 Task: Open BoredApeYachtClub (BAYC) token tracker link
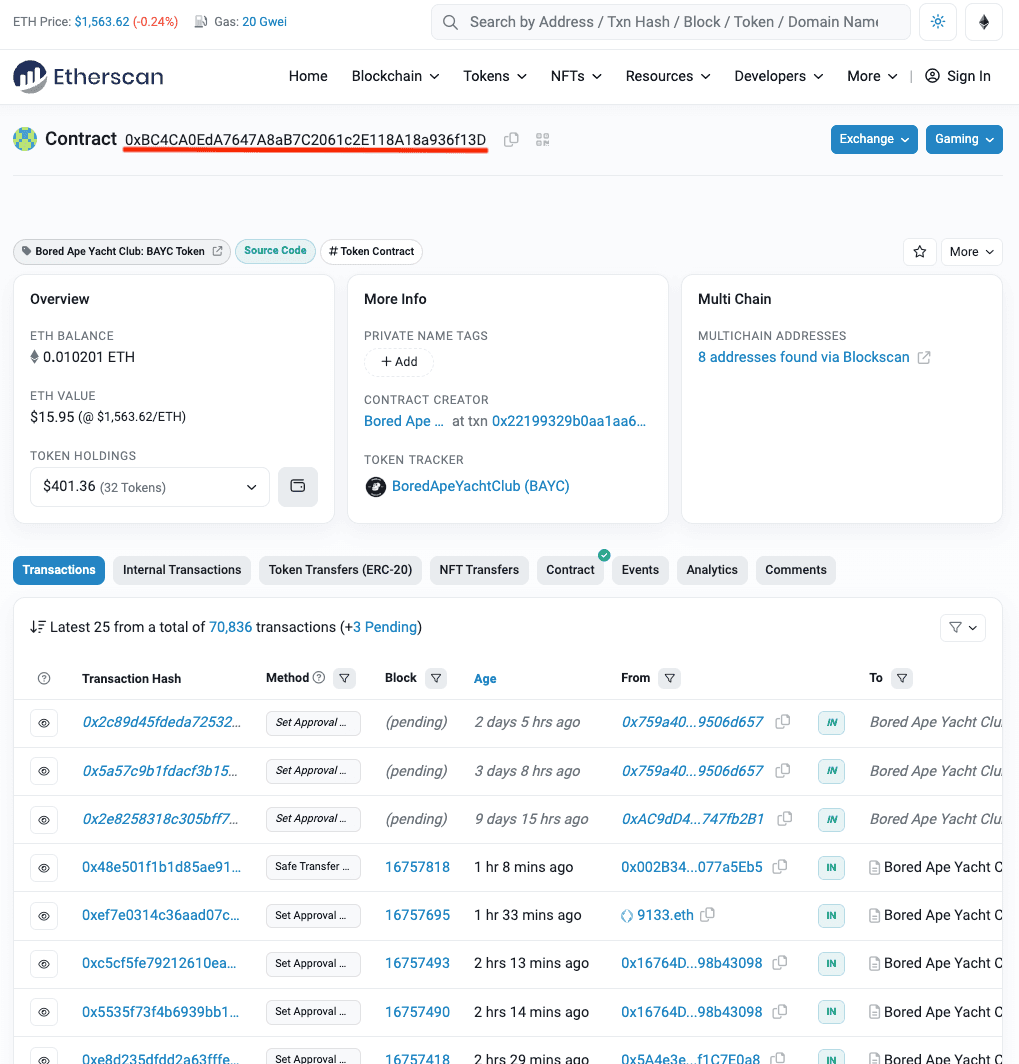click(480, 487)
